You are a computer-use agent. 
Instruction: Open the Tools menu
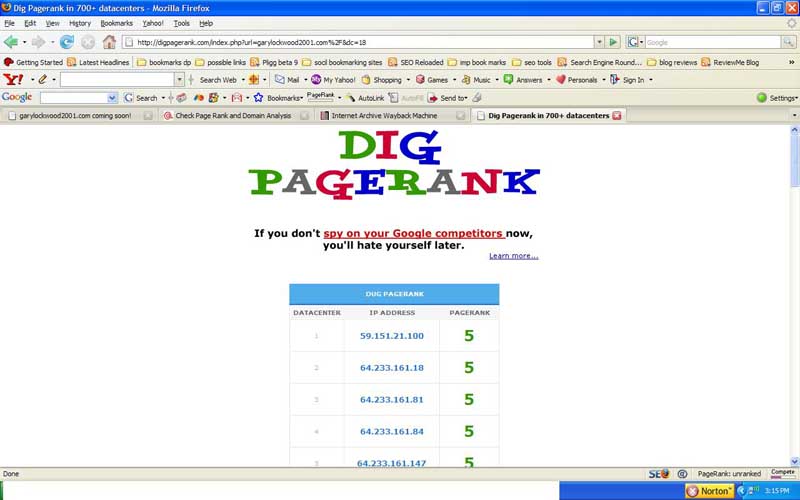(181, 23)
